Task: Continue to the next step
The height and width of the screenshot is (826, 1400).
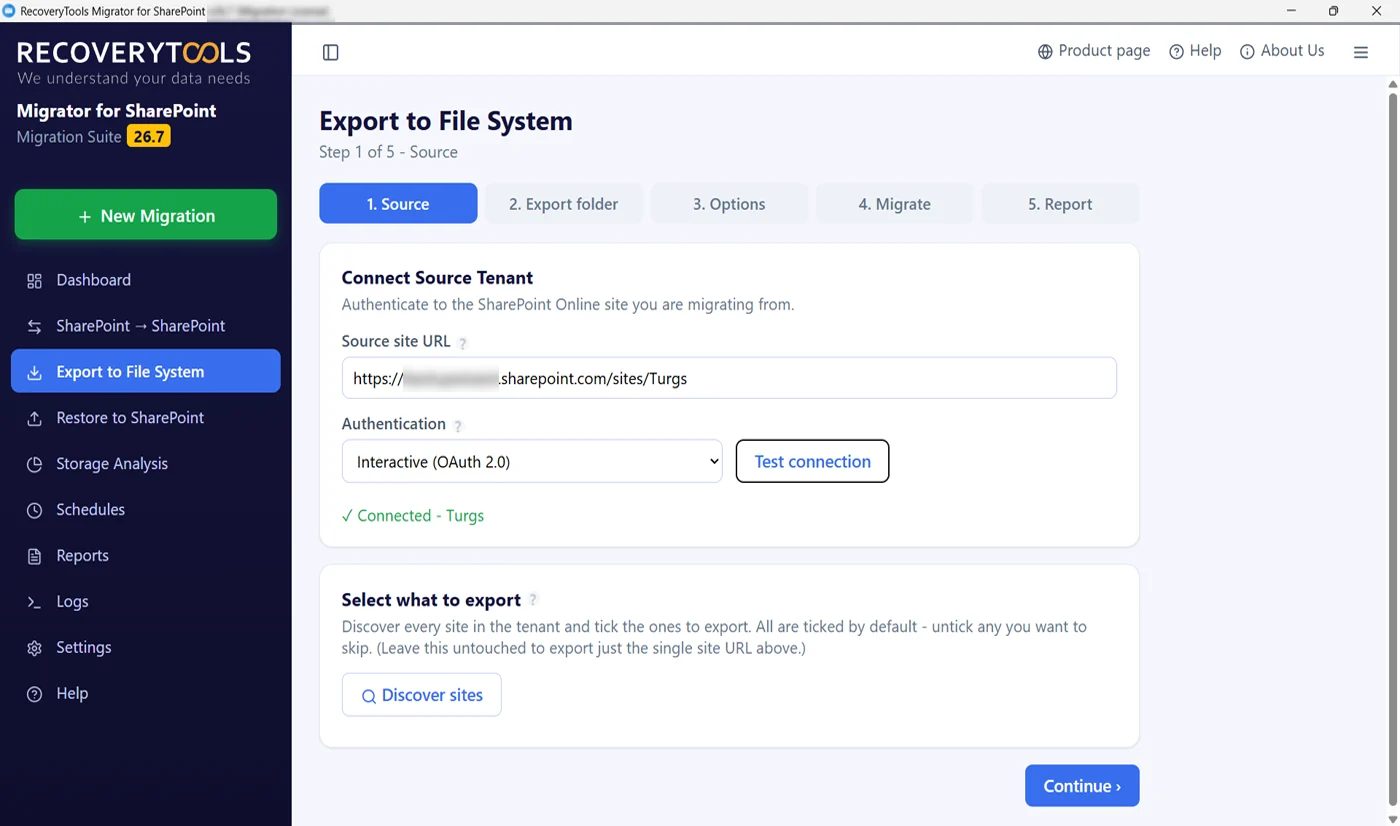Action: tap(1082, 786)
